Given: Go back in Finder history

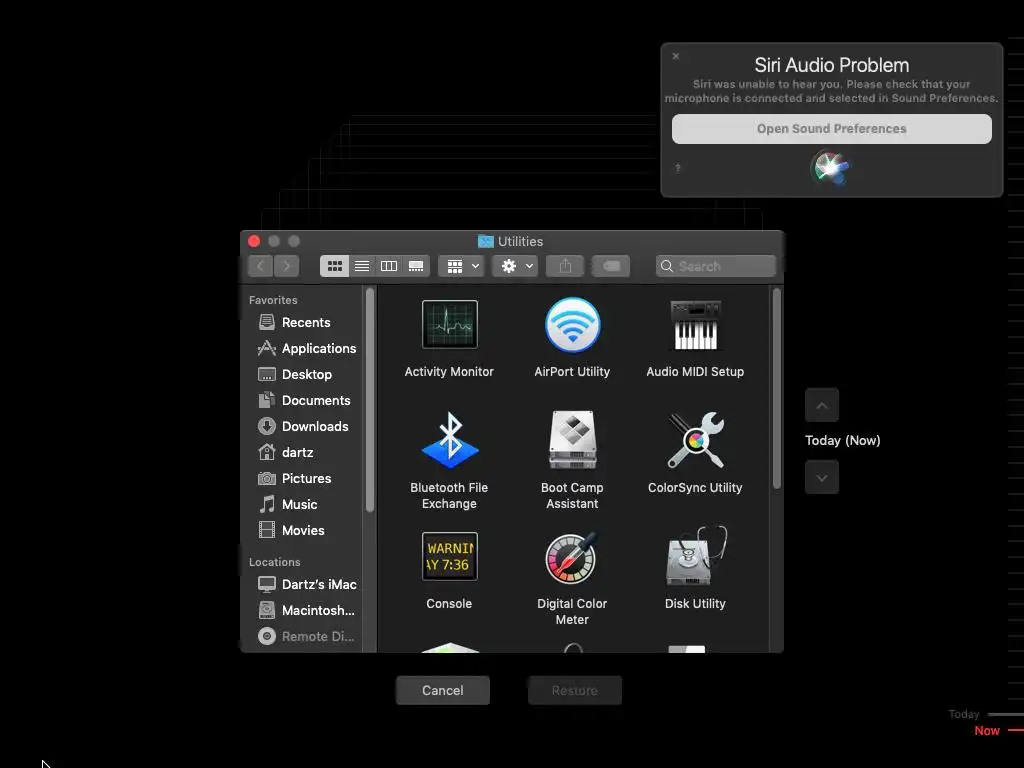Looking at the screenshot, I should 261,266.
